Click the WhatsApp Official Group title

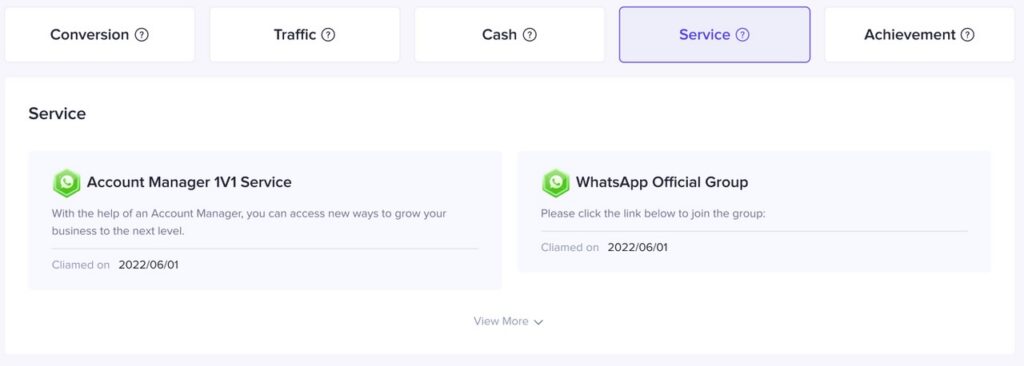pos(662,182)
